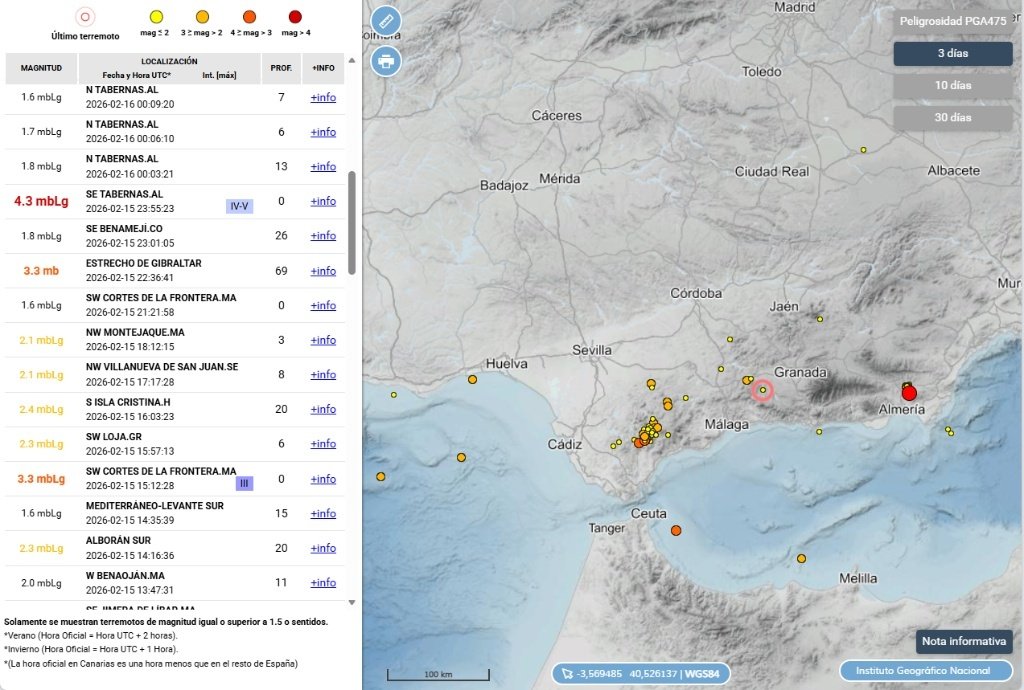Switch to the "10 días" time range
1024x690 pixels.
(x=951, y=85)
